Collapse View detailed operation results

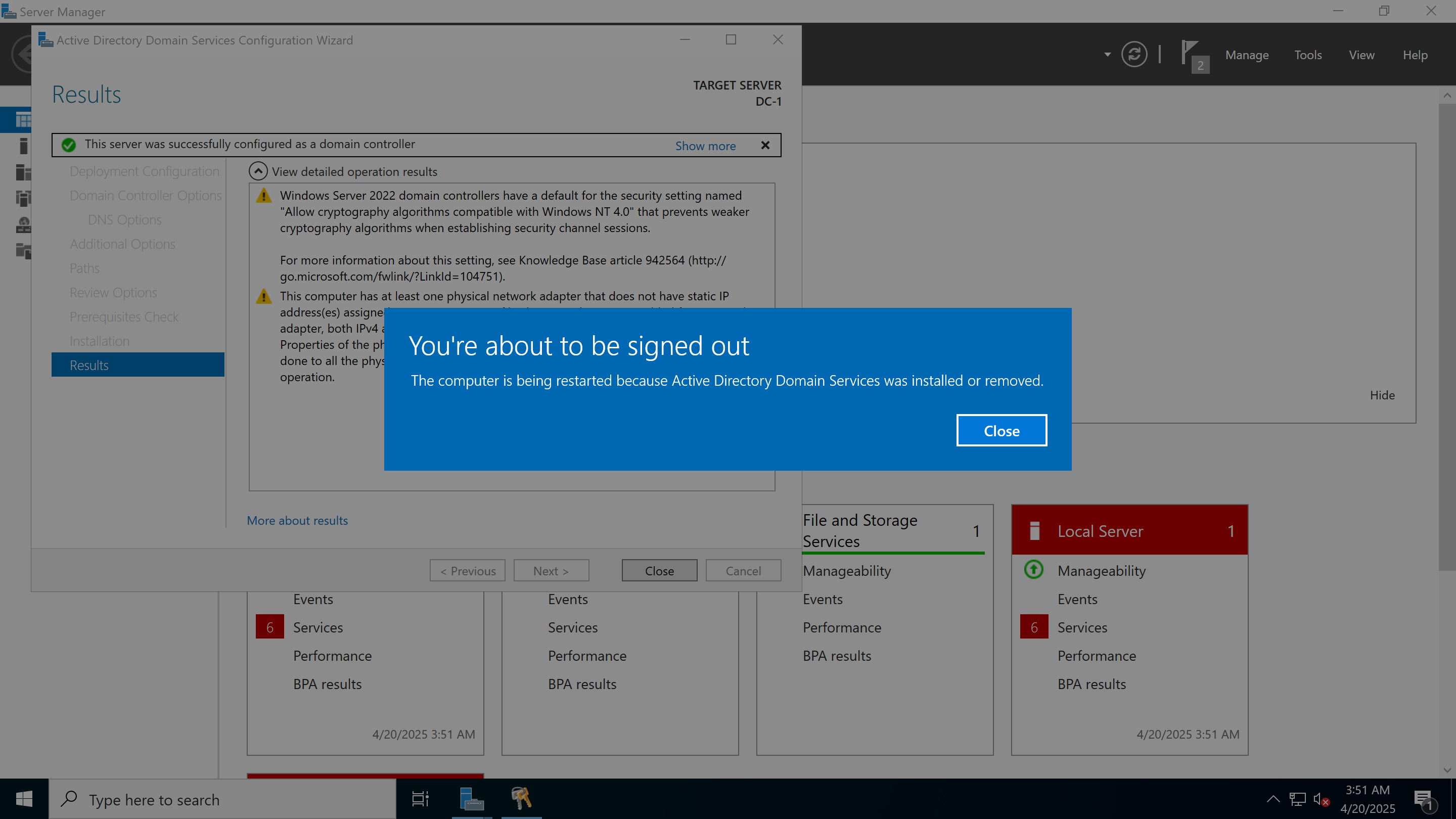click(258, 171)
